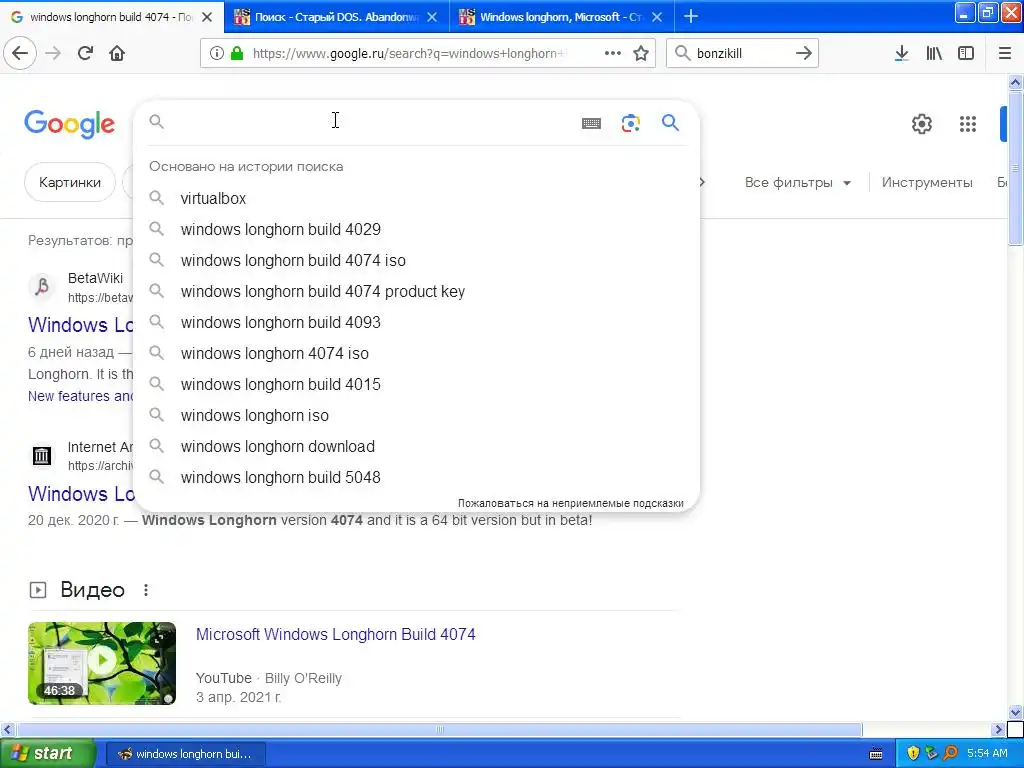Open the browser home page
Screen dimensions: 1024x768
117,53
